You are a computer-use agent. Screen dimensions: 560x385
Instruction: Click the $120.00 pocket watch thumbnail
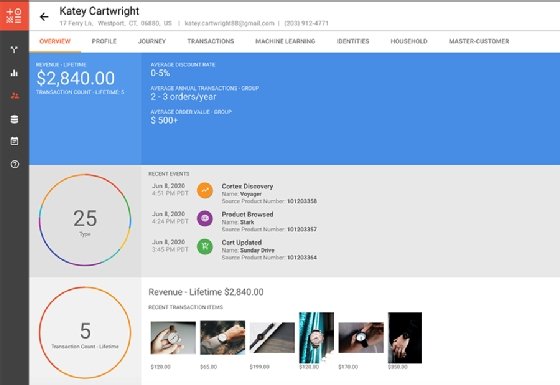coord(173,338)
